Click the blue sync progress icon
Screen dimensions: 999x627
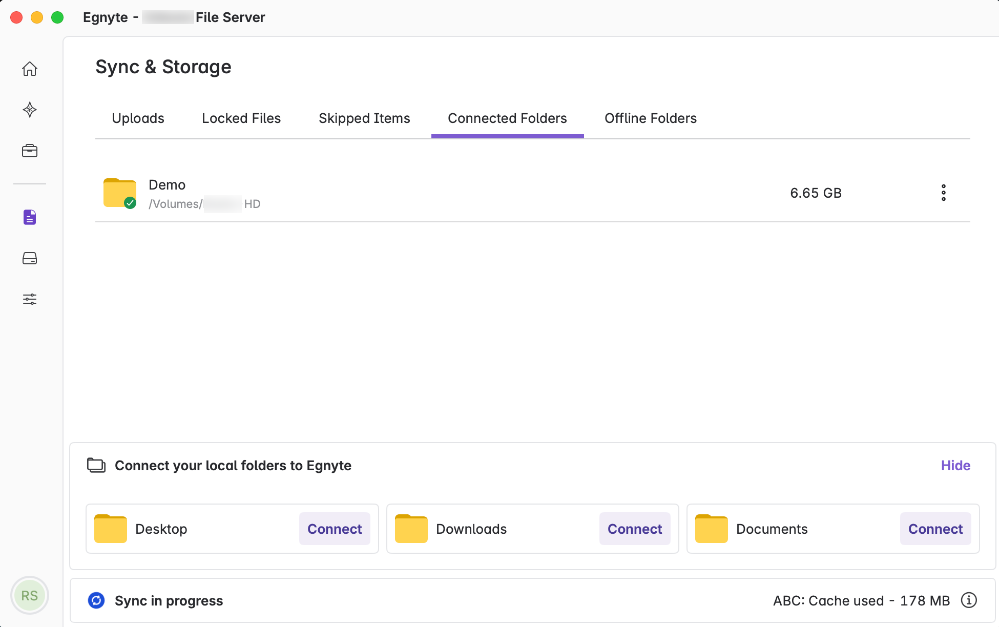coord(96,600)
